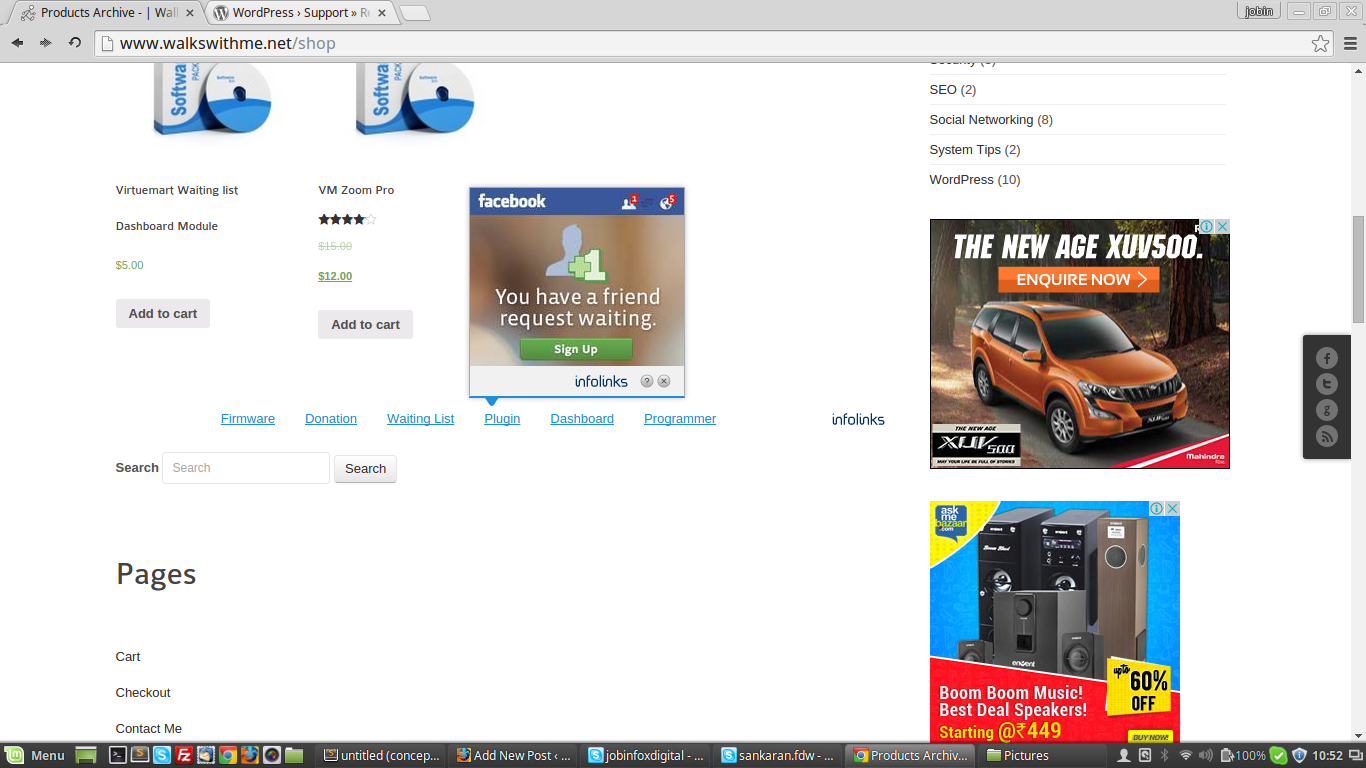Switch to Products Archive tab
Screen dimensions: 1366x768
(106, 13)
